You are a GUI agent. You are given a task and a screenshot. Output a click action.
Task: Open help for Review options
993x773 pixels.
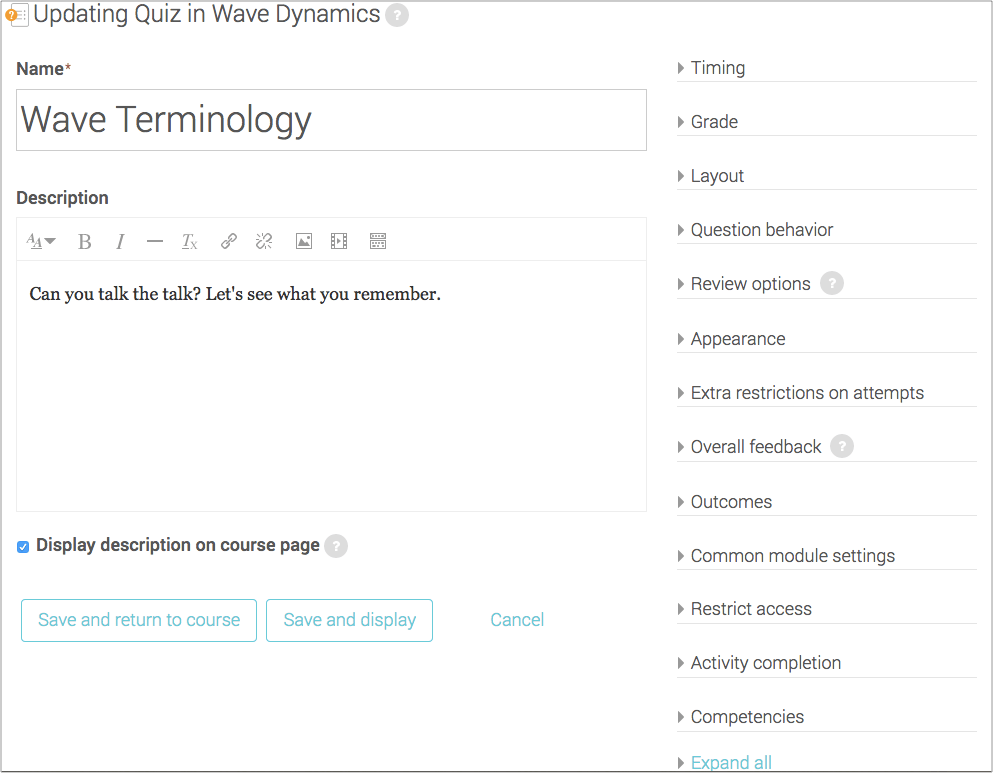(832, 283)
